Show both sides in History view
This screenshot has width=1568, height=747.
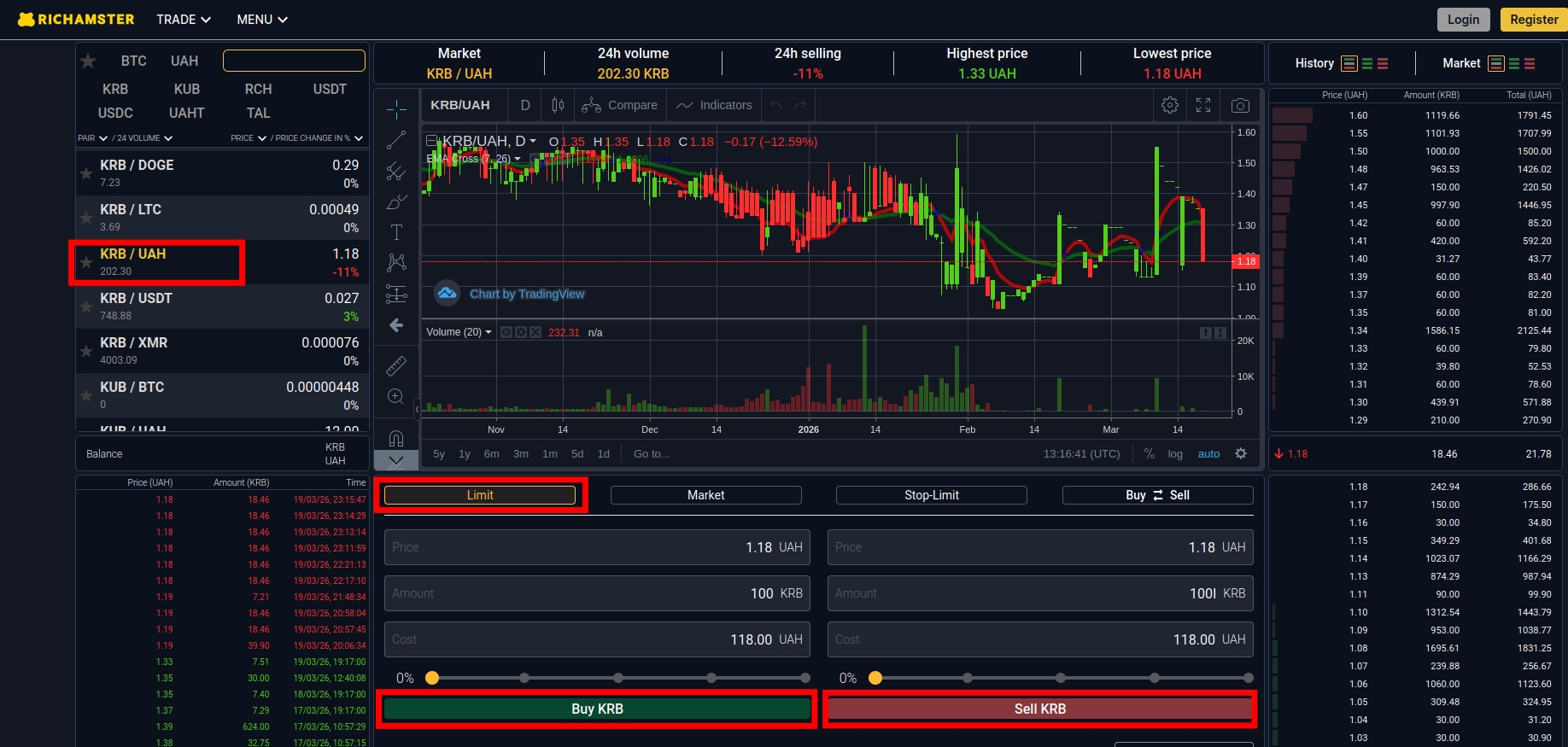click(1349, 63)
